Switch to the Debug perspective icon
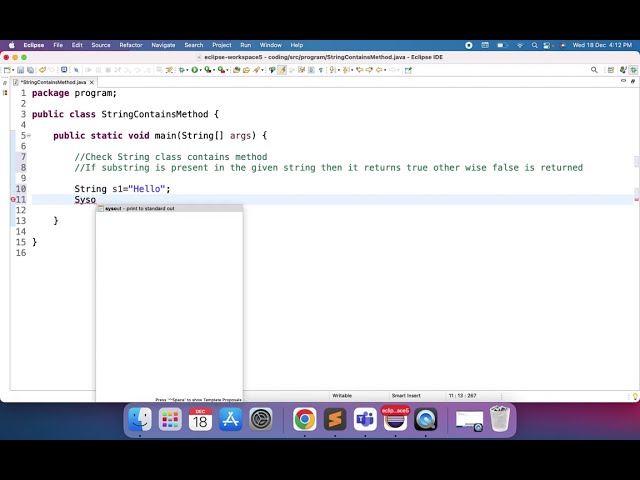Viewport: 640px width, 480px height. [x=633, y=70]
